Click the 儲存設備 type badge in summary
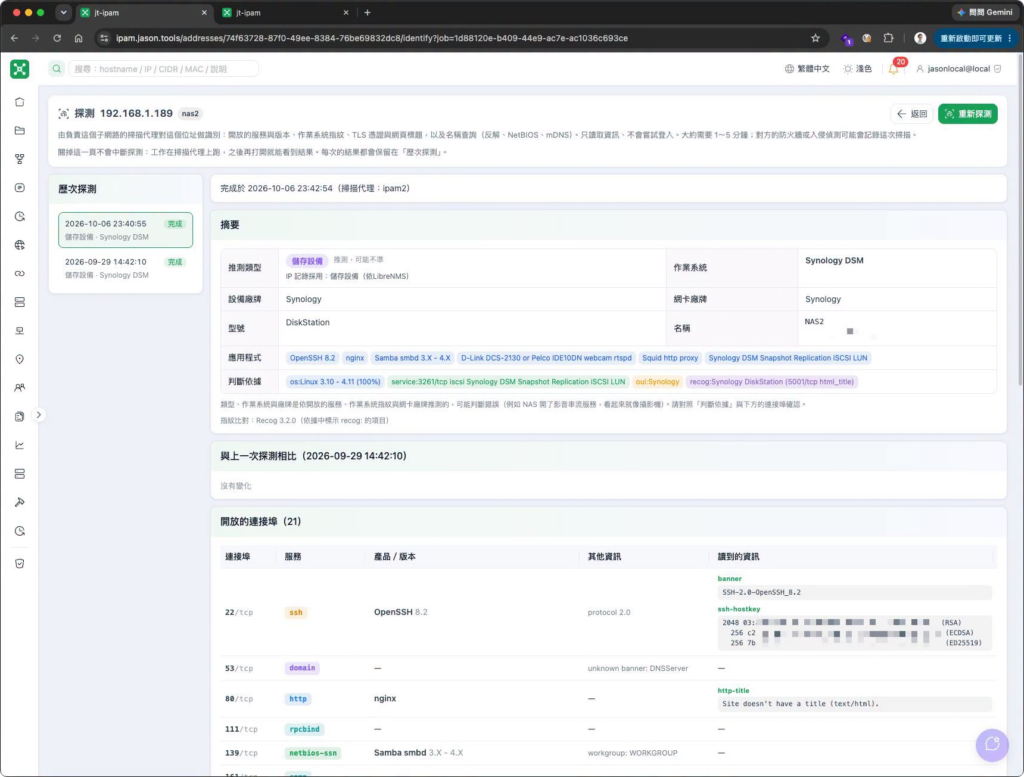The height and width of the screenshot is (777, 1024). pyautogui.click(x=307, y=261)
